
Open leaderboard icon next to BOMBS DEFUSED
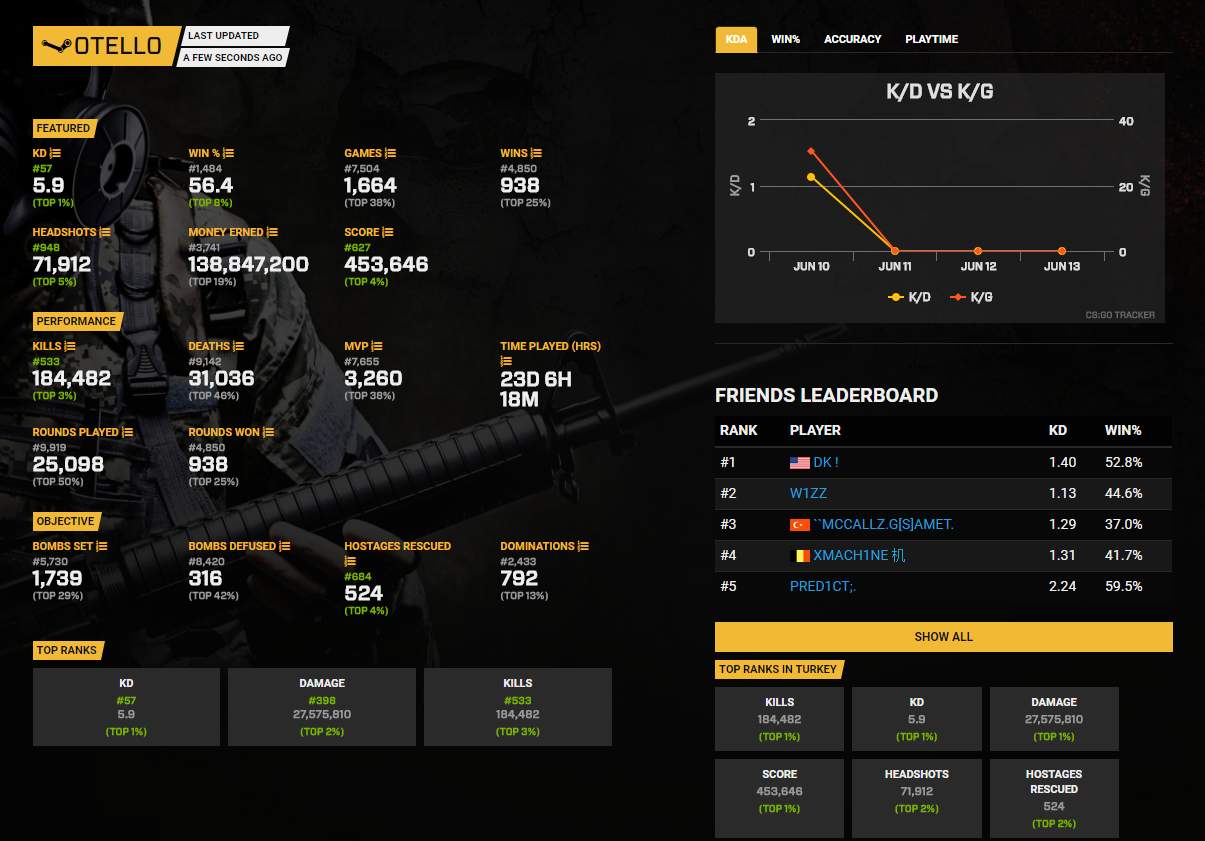285,546
